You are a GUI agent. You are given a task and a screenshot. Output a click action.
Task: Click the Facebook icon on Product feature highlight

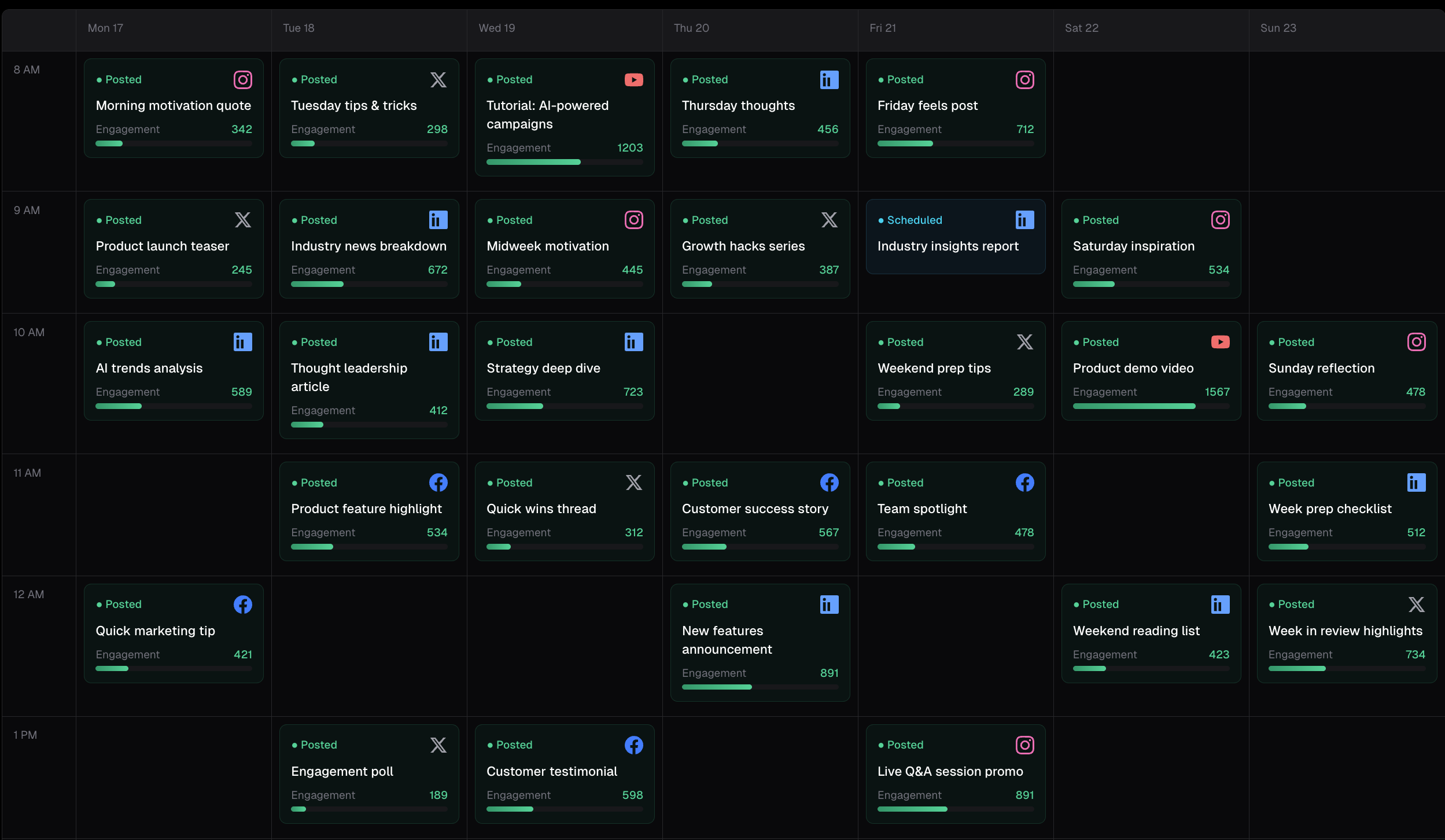pos(438,482)
